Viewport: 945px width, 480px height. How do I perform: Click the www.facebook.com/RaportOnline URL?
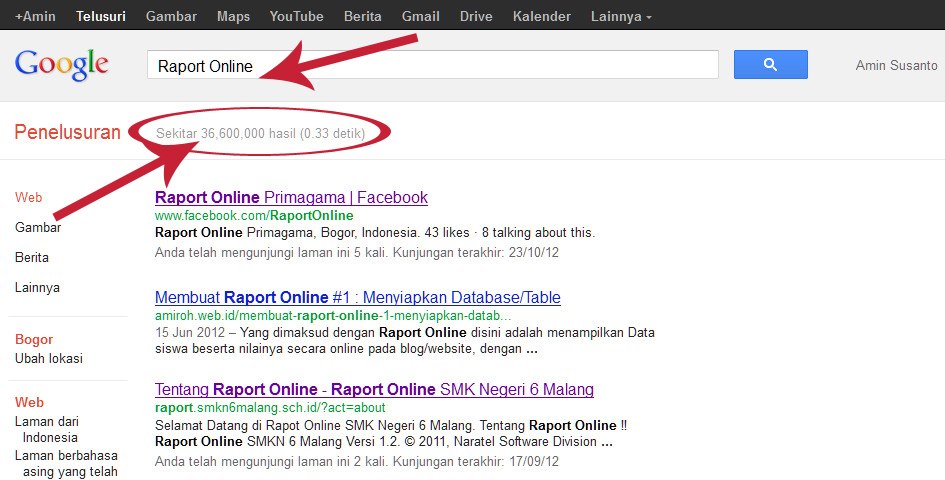[x=254, y=215]
